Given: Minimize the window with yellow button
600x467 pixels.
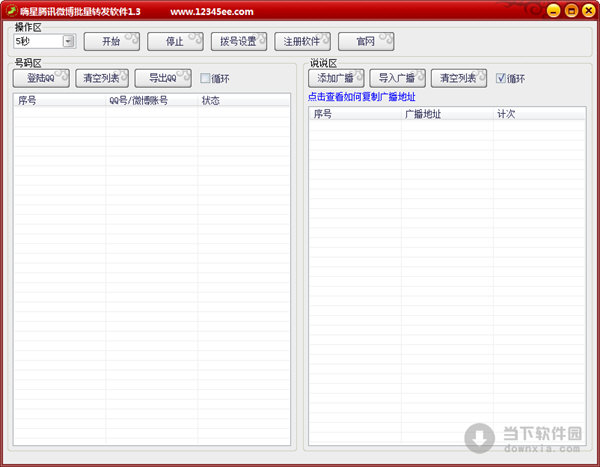Looking at the screenshot, I should point(553,11).
